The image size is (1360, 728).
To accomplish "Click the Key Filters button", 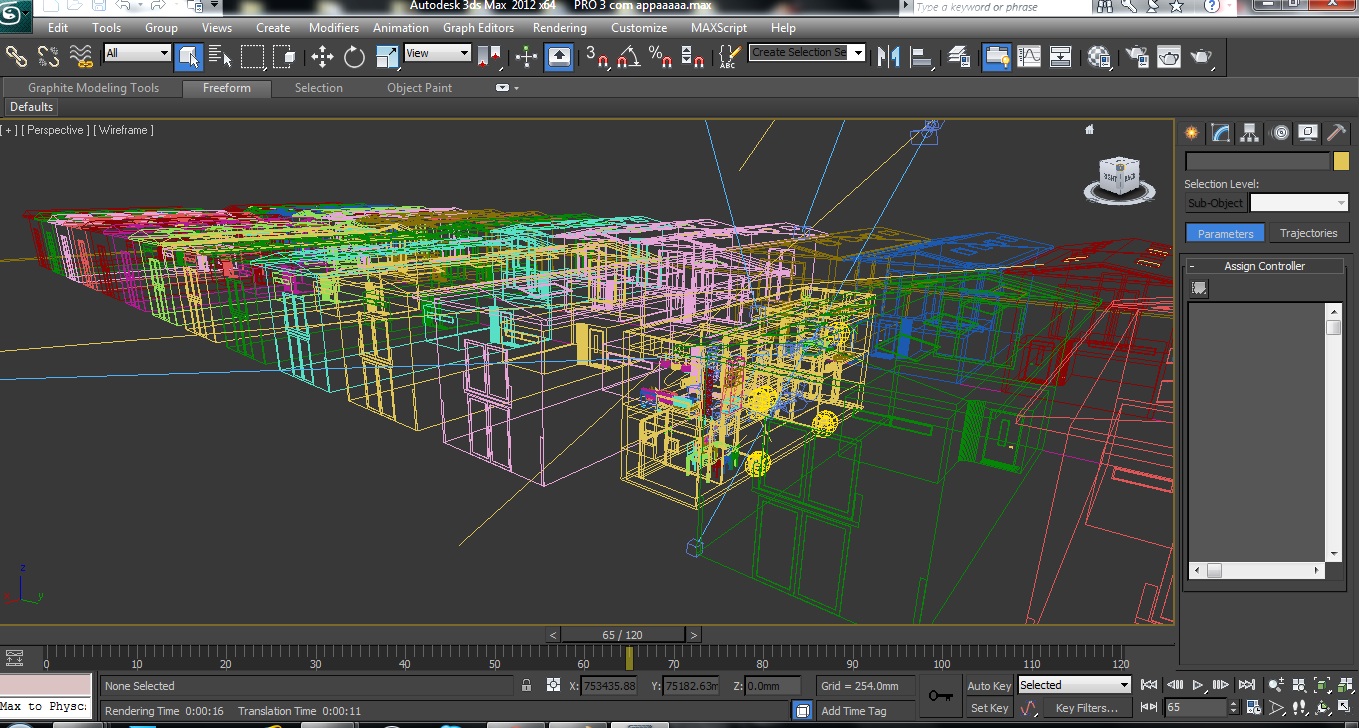I will click(x=1088, y=707).
